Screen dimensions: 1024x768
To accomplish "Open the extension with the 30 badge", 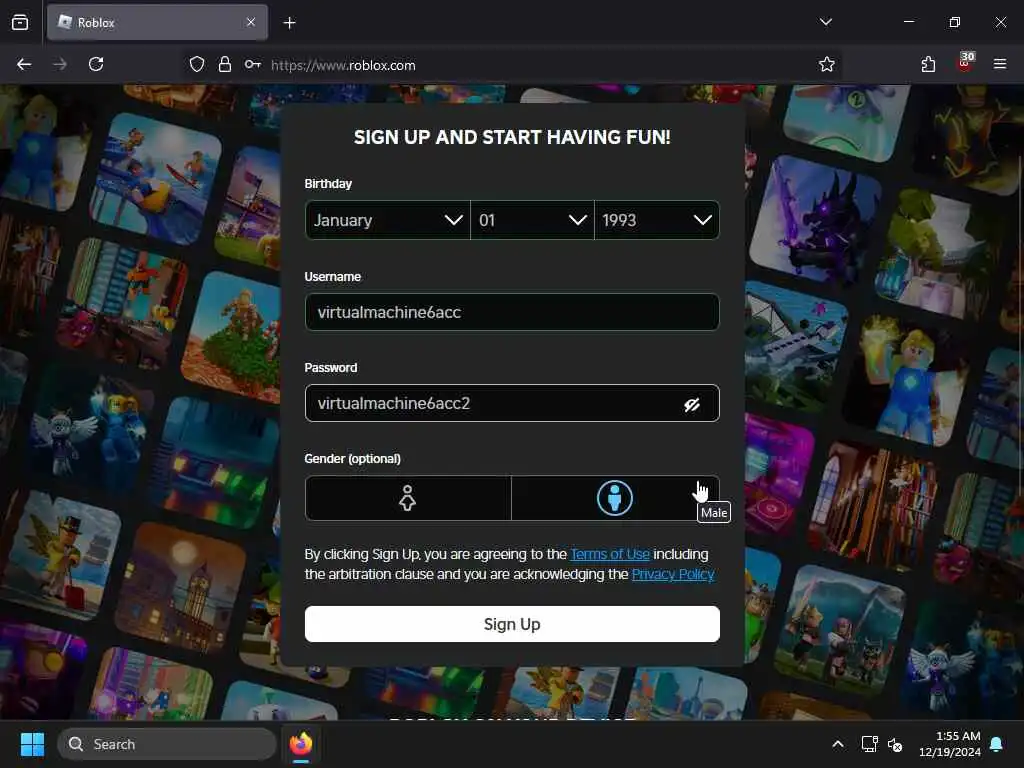I will (965, 62).
